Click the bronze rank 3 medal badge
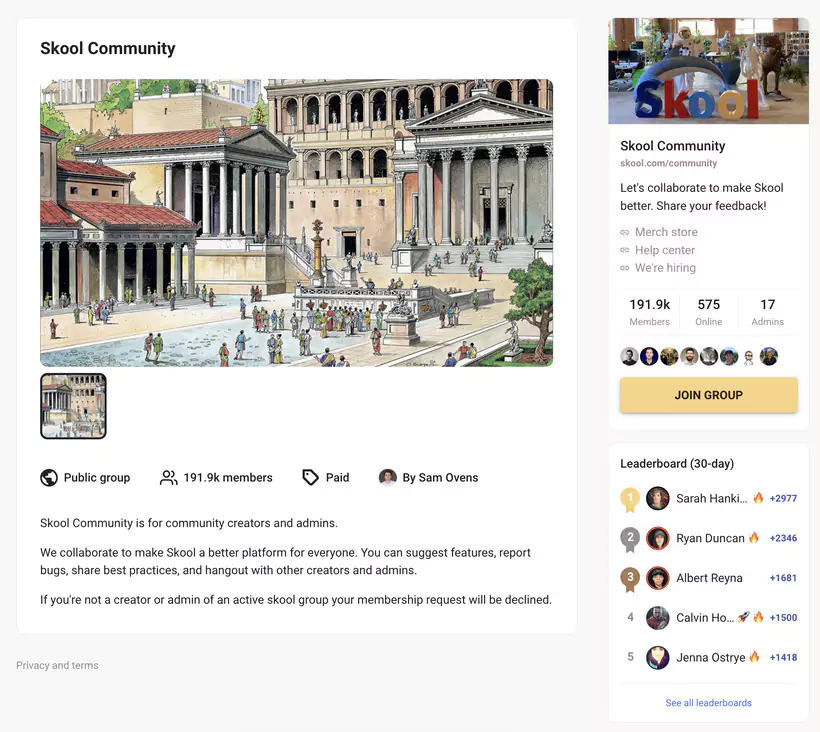The height and width of the screenshot is (732, 820). (x=630, y=579)
